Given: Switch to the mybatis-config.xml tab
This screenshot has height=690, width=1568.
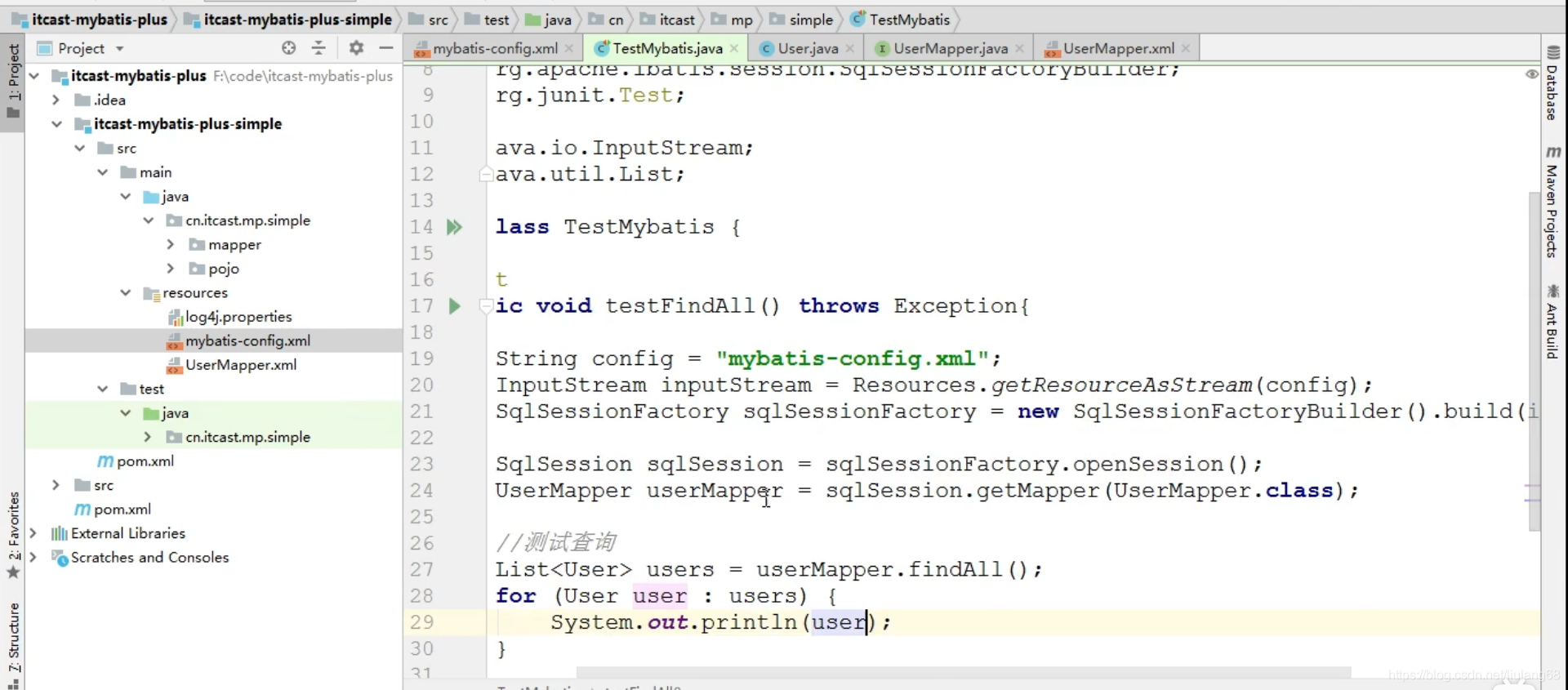Looking at the screenshot, I should [x=495, y=48].
